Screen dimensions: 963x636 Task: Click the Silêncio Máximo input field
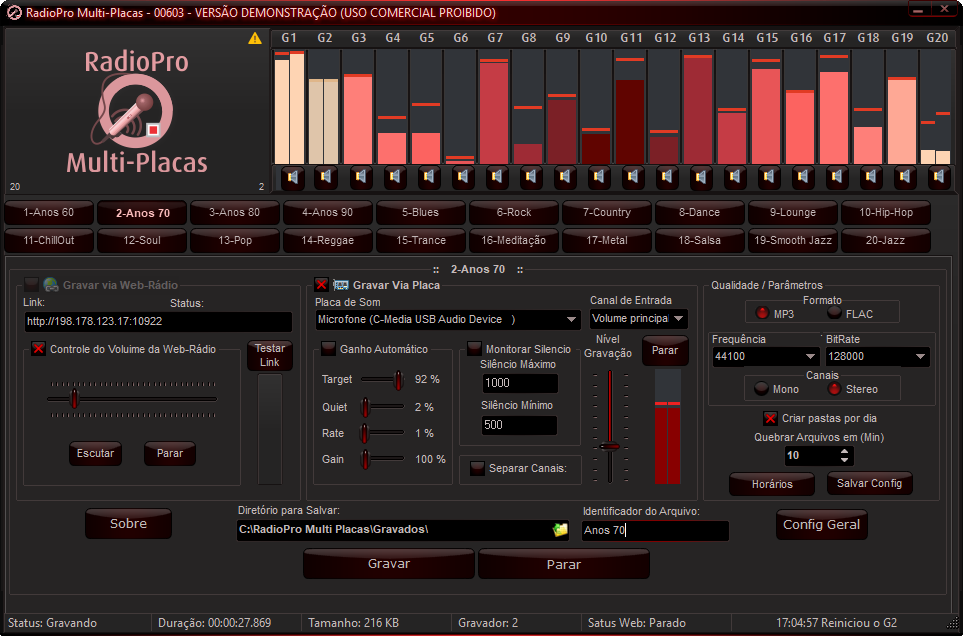tap(520, 383)
